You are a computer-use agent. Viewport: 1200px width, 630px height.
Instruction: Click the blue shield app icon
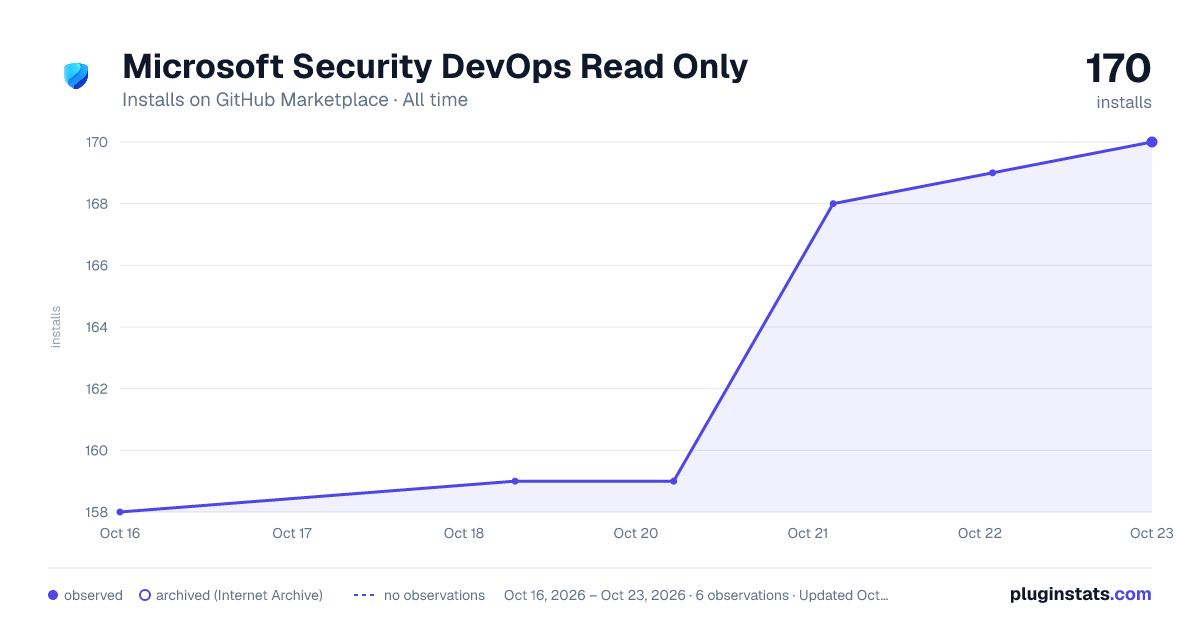point(76,75)
